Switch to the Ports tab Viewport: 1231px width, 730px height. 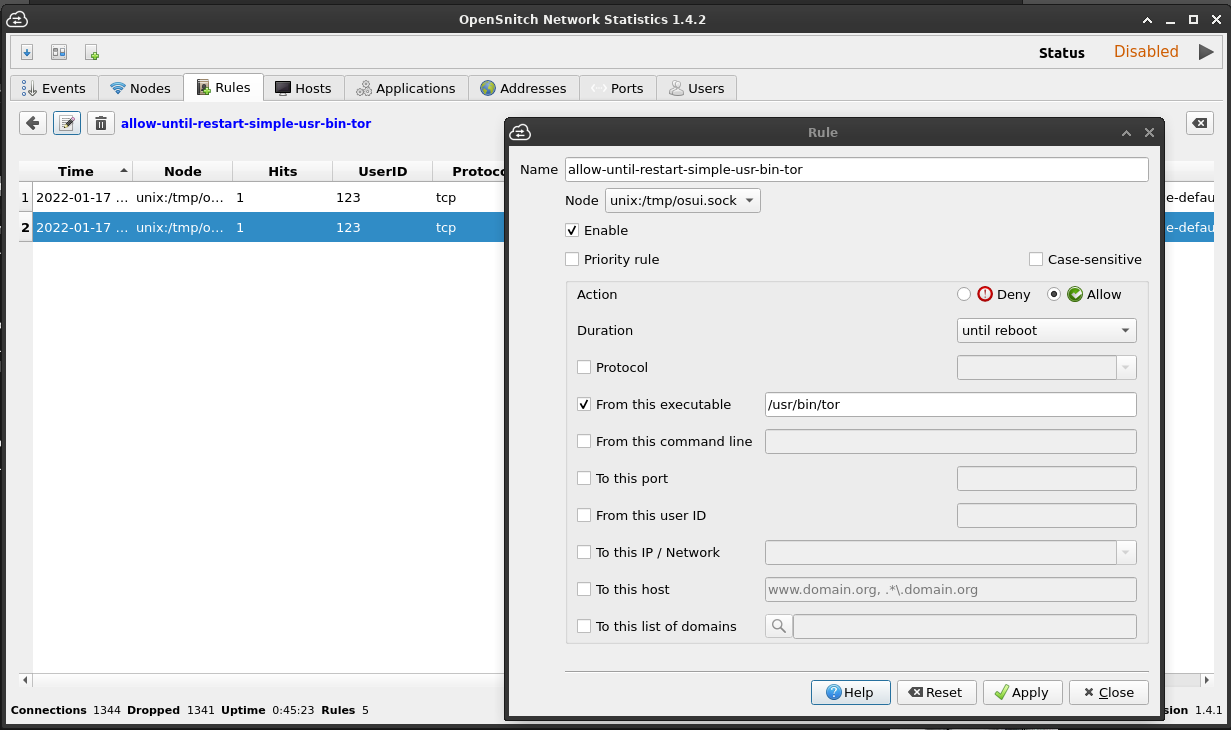coord(617,88)
